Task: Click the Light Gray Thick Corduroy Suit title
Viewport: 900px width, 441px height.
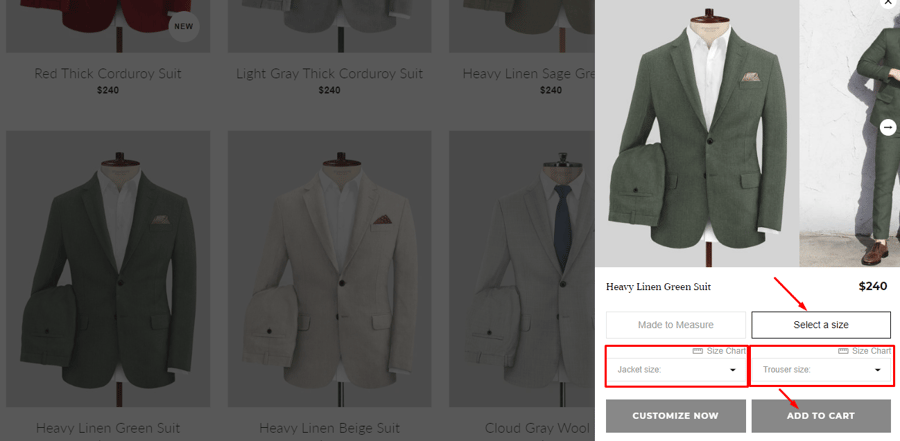Action: point(329,74)
